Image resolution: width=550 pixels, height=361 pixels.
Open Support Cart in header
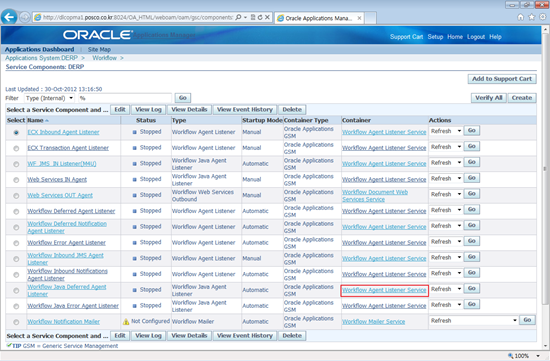pos(406,37)
